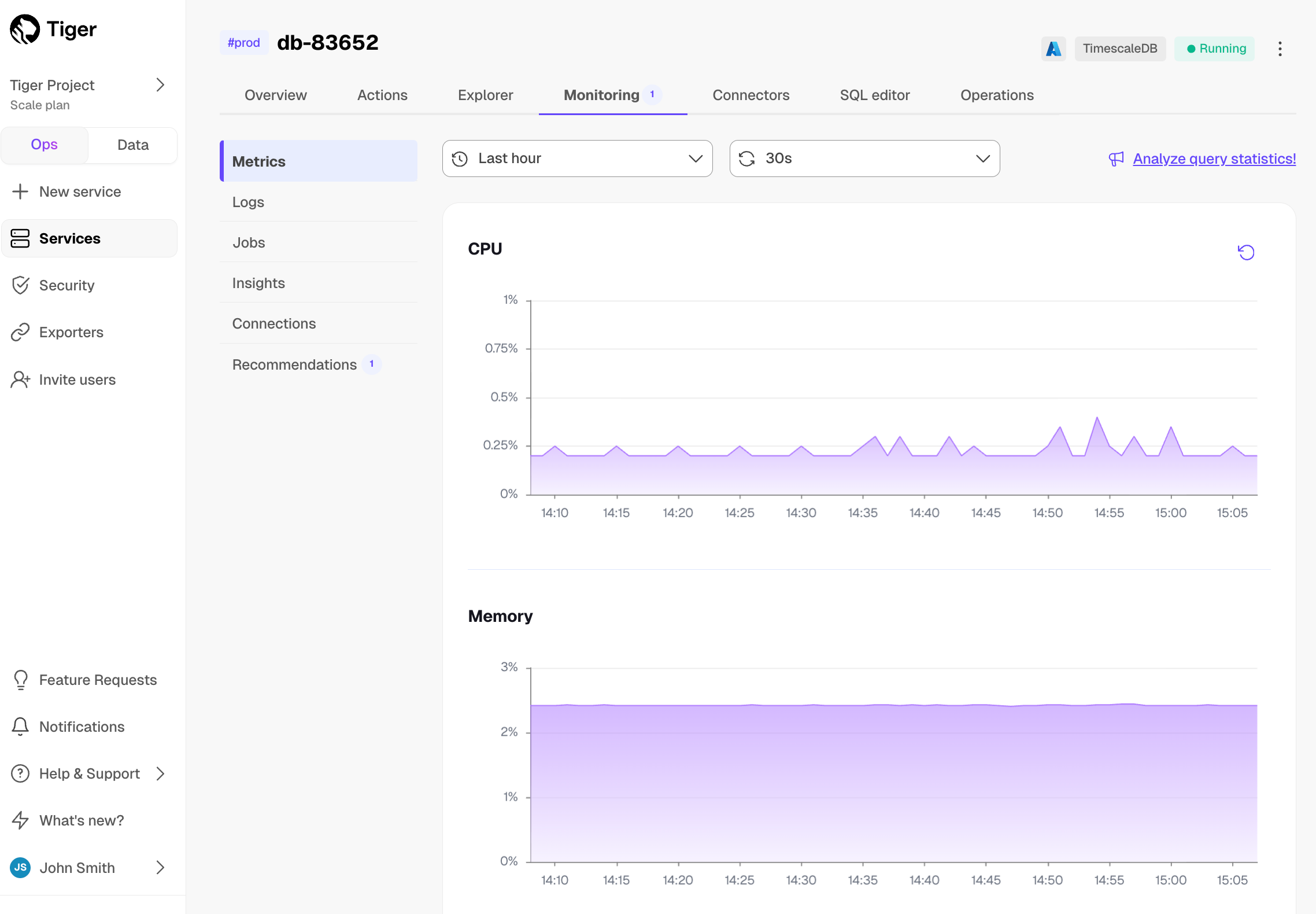Click the plus icon for New service
1316x914 pixels.
click(x=20, y=191)
